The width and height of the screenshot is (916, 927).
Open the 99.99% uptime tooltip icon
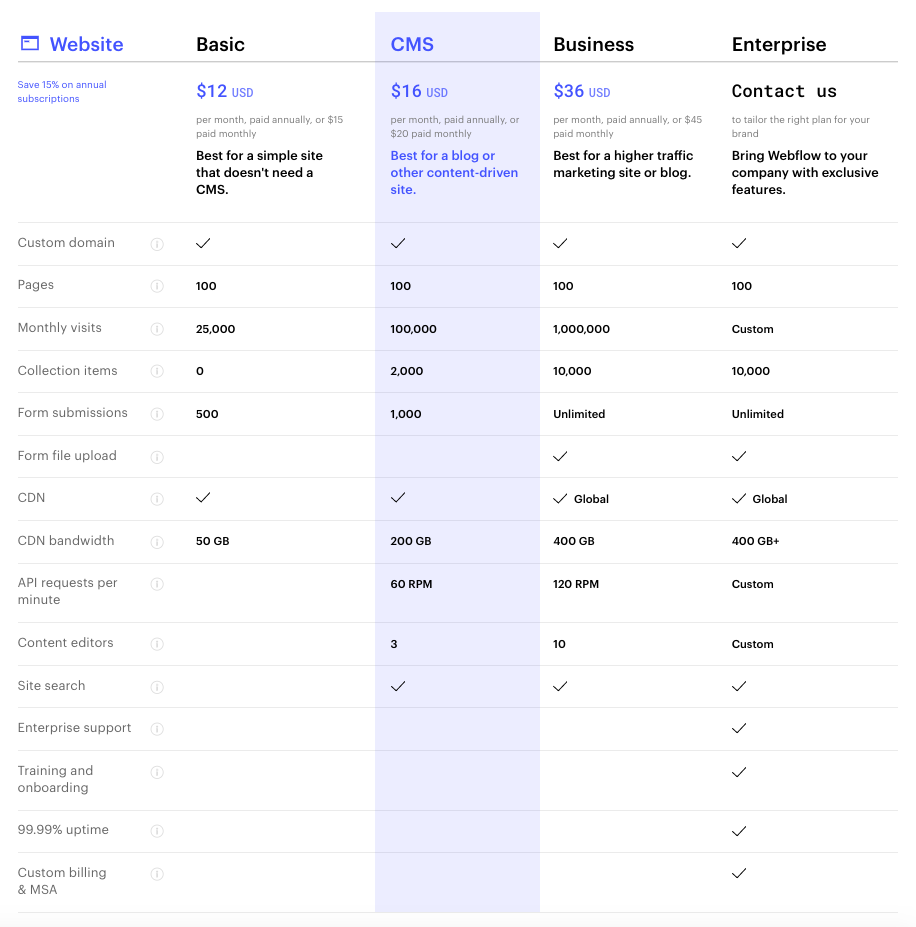[157, 830]
